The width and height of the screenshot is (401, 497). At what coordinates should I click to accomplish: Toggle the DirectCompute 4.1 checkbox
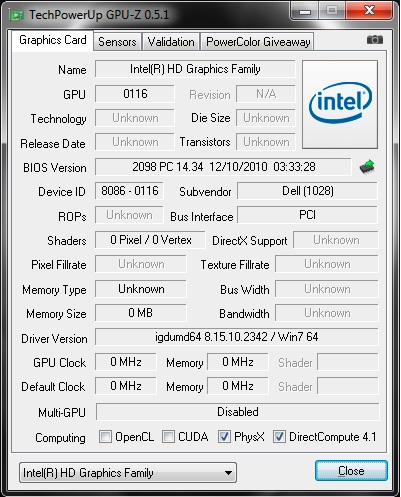[x=279, y=436]
